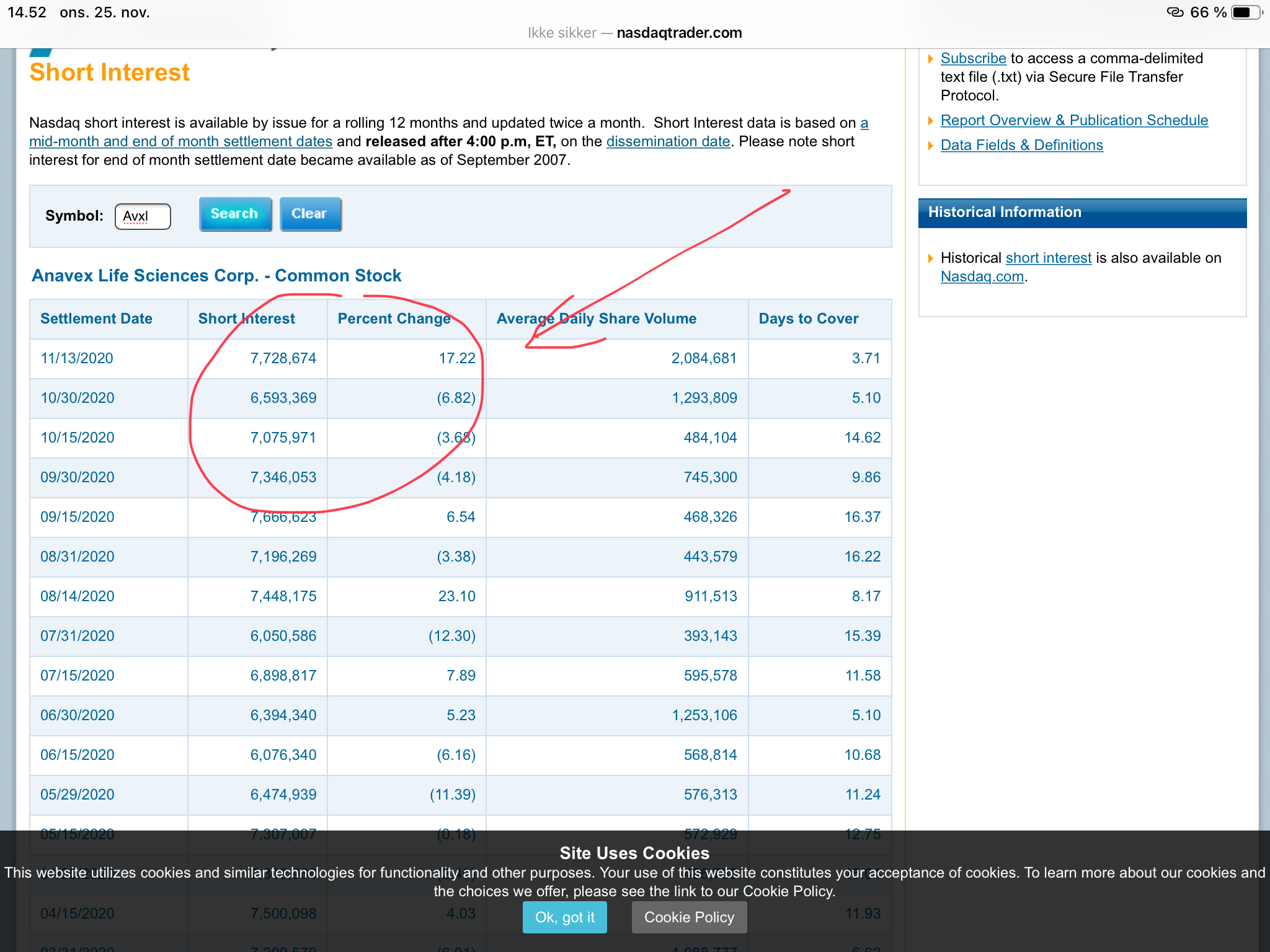Click the orange bullet beside Subscribe
Screen dimensions: 1270x952
click(930, 59)
